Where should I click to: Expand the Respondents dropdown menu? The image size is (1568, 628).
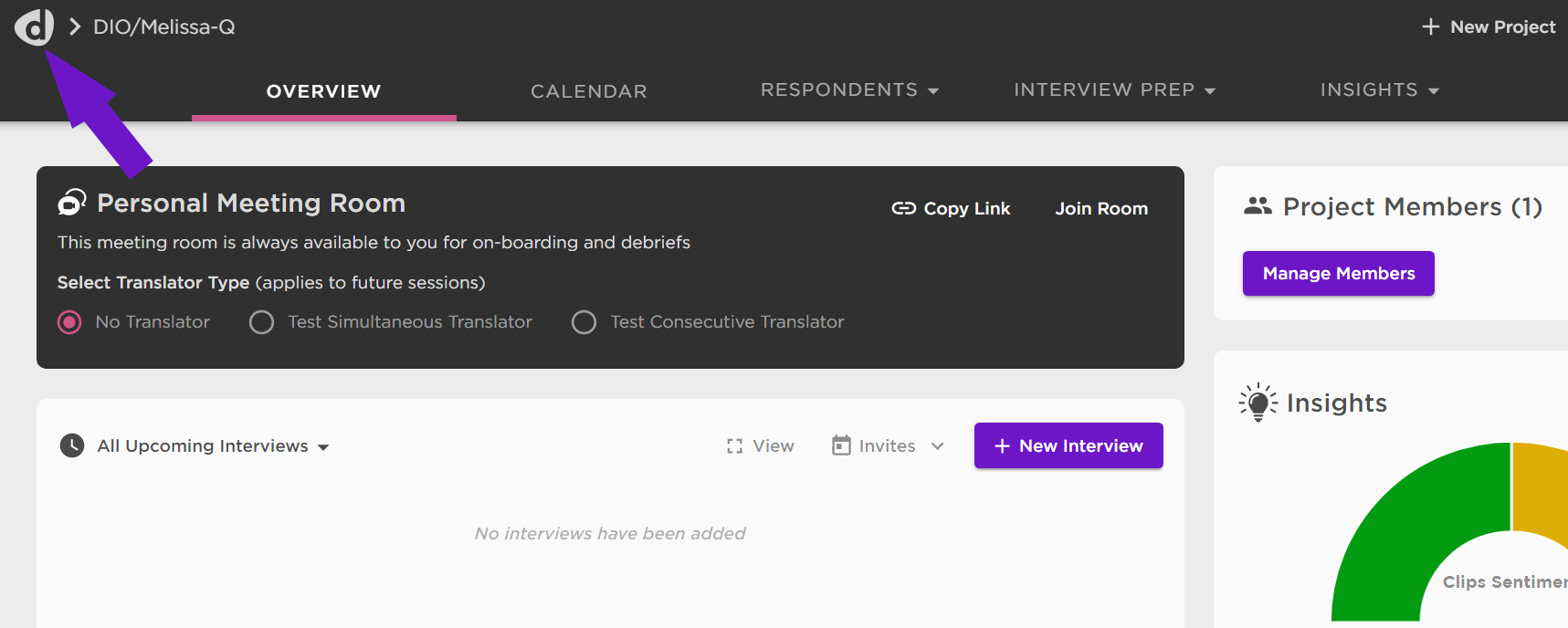pos(849,90)
